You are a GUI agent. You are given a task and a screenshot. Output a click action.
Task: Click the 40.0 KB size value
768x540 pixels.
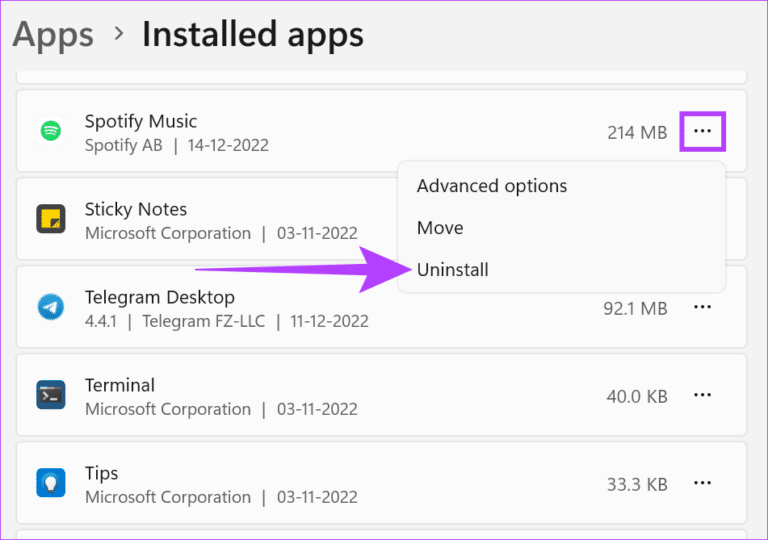tap(637, 396)
